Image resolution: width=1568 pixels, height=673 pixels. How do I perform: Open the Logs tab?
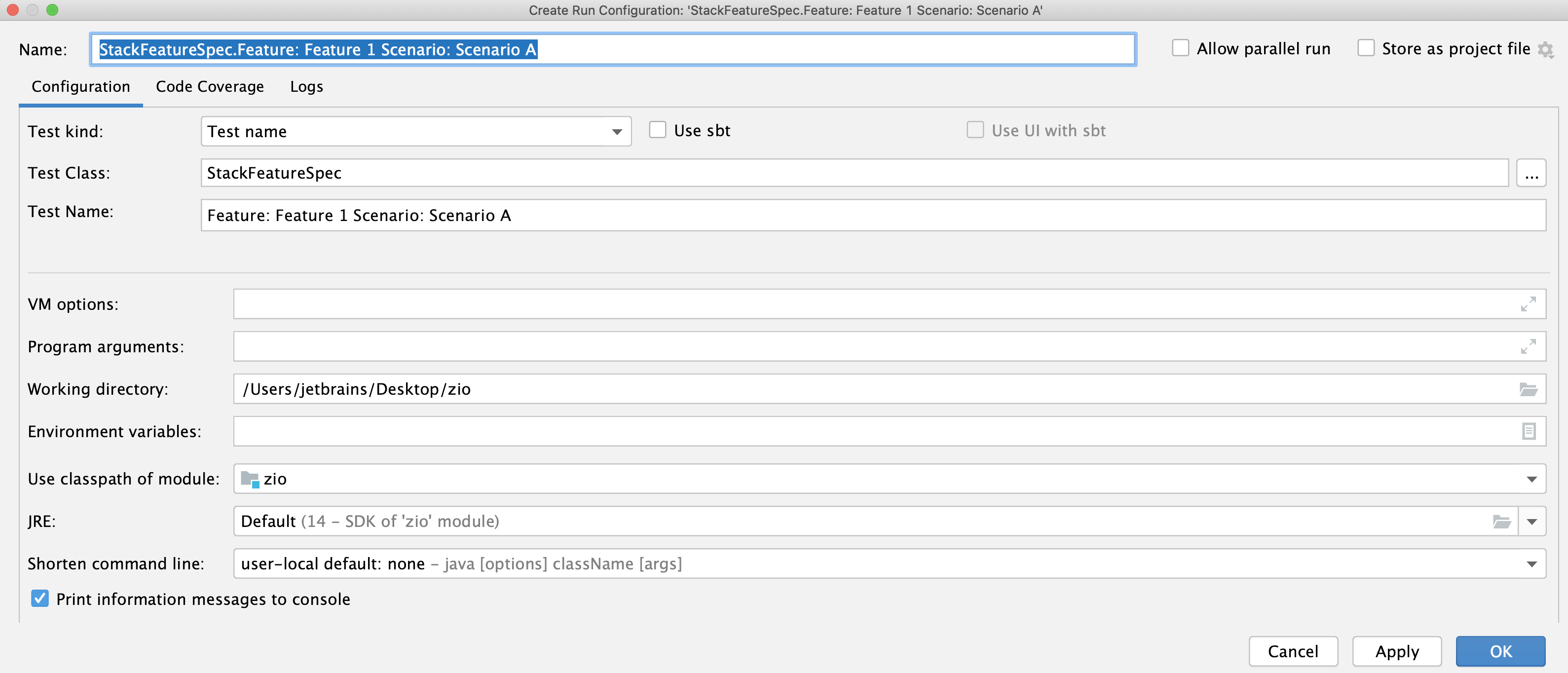[x=306, y=86]
